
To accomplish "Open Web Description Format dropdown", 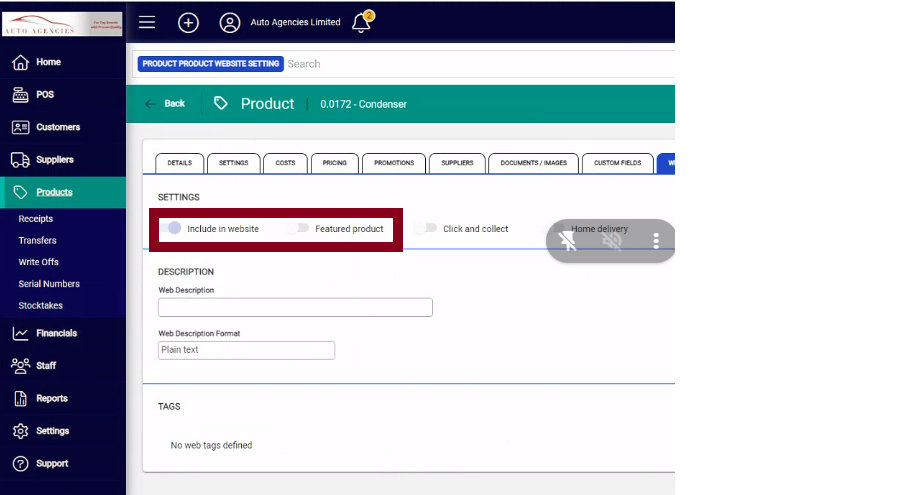I will tap(246, 350).
